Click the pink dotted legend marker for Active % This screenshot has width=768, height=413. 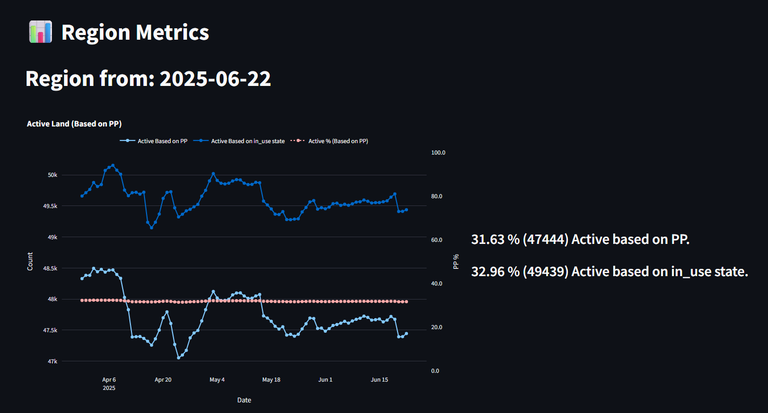click(x=298, y=141)
